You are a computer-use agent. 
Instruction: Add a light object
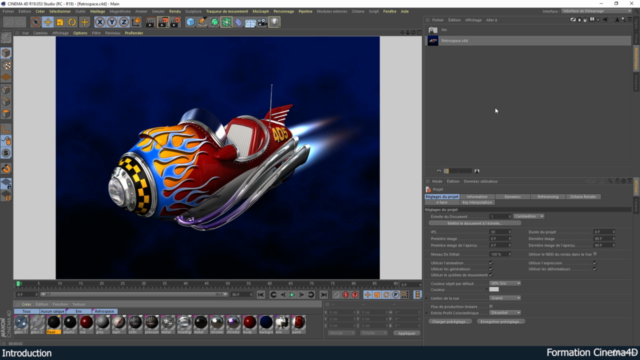click(x=274, y=22)
